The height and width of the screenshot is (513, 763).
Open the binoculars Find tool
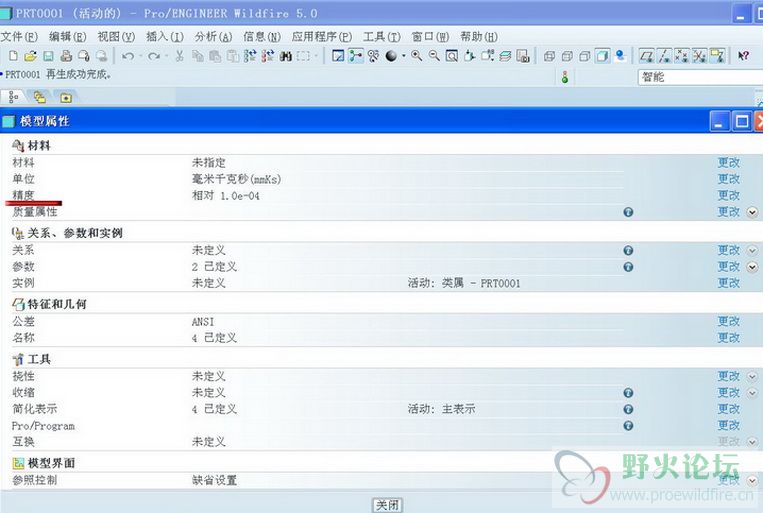[286, 56]
